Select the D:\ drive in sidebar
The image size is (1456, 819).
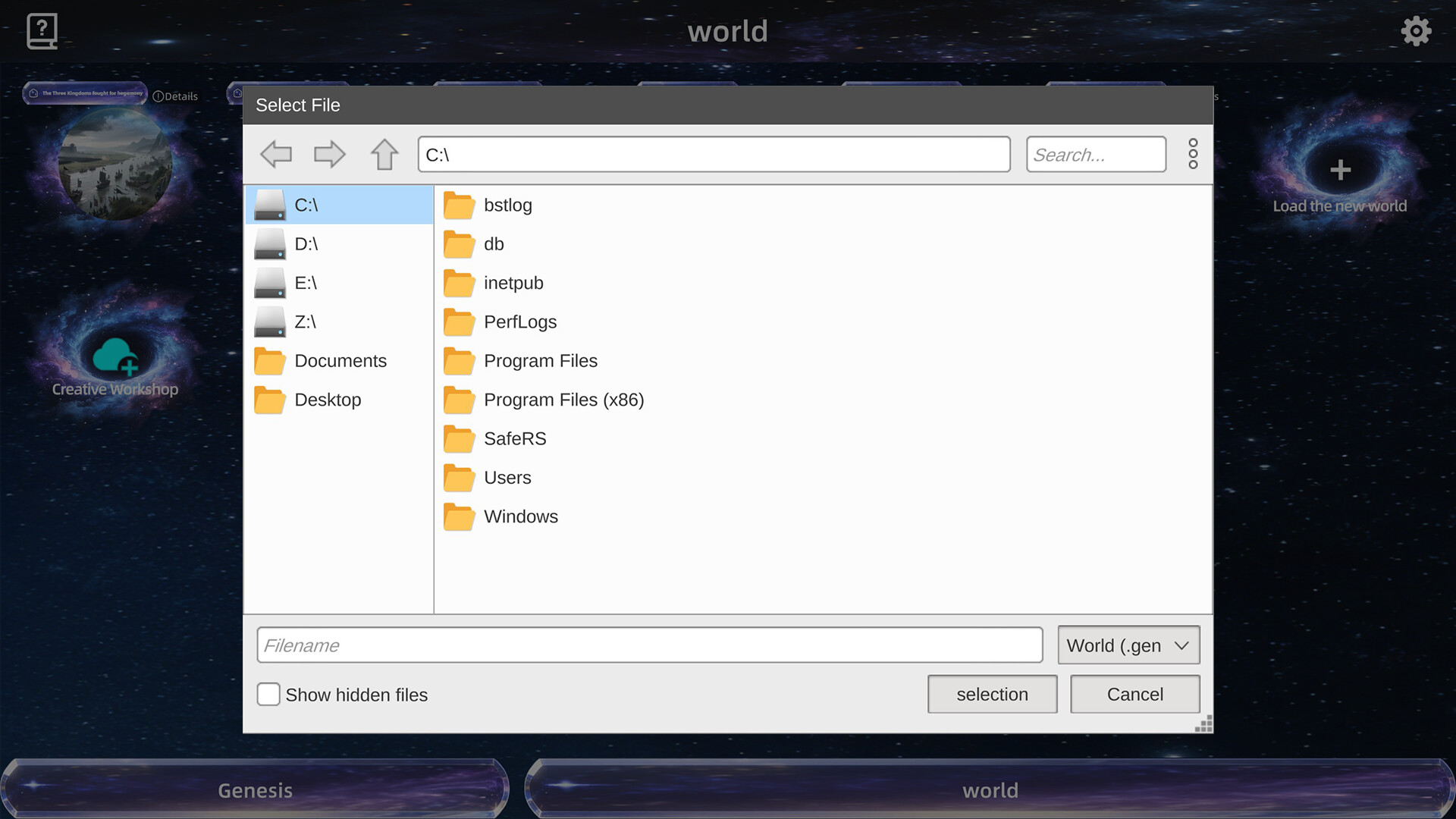[306, 243]
